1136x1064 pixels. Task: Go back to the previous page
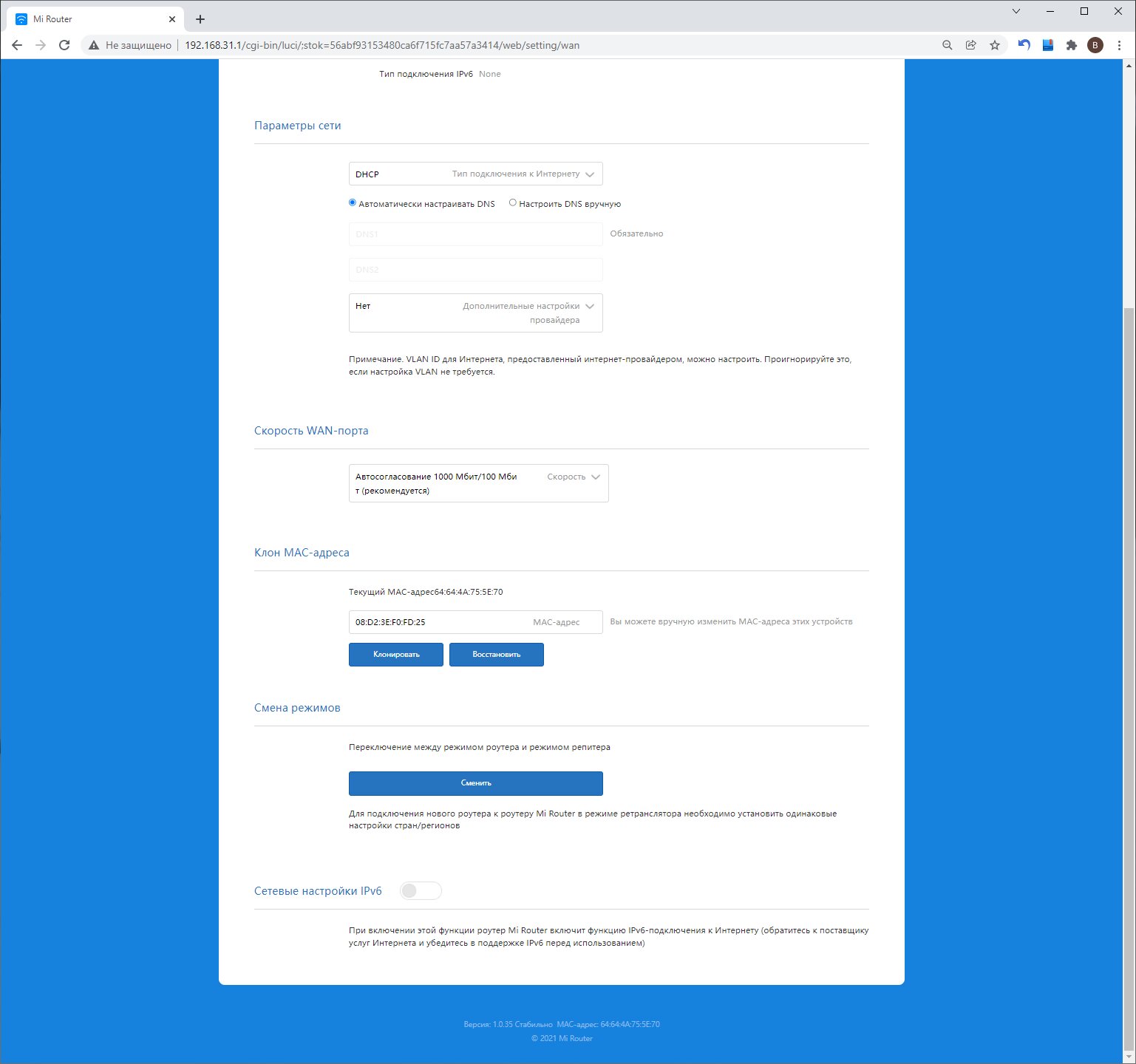[x=17, y=45]
